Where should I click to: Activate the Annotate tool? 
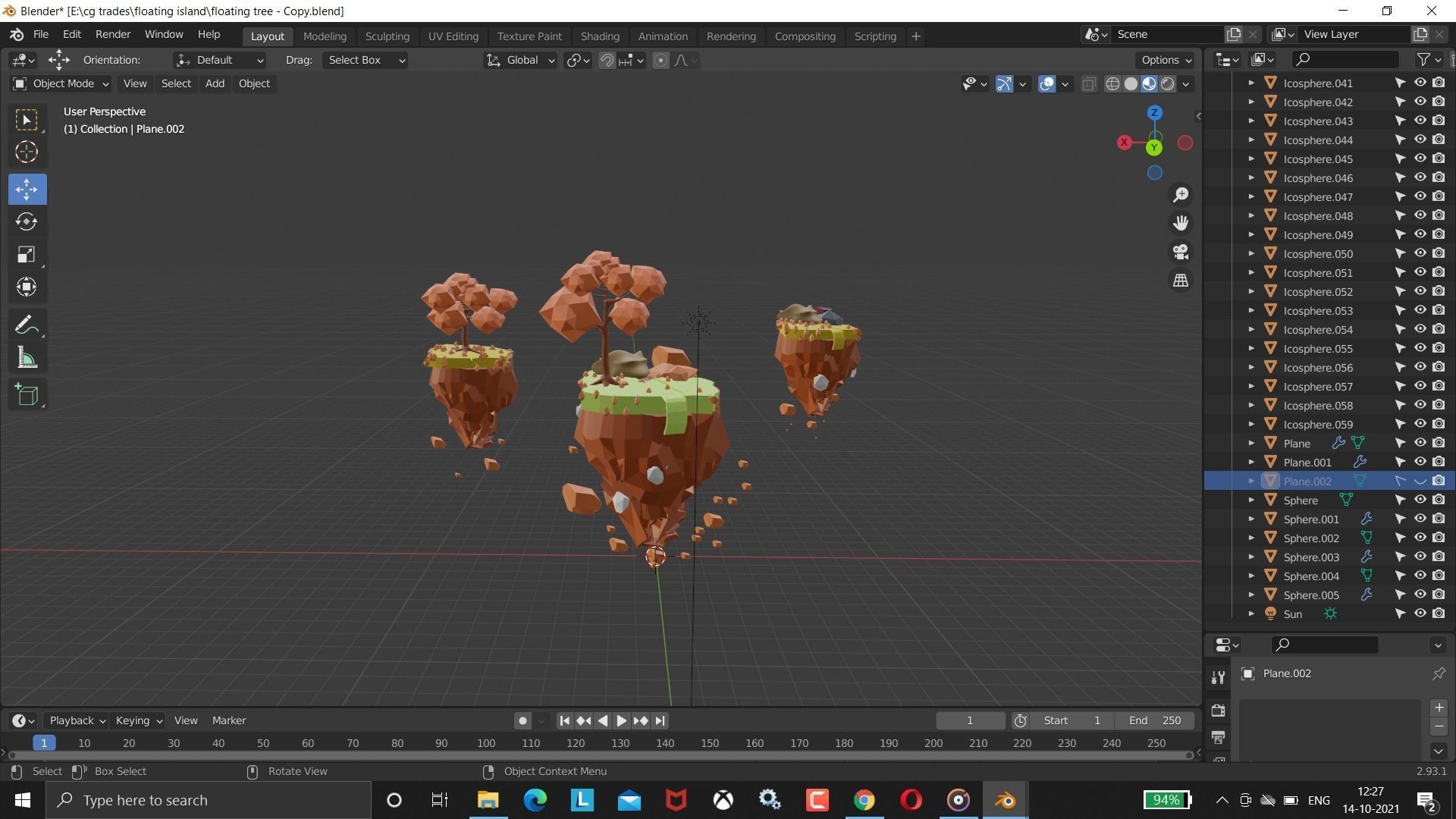(27, 325)
